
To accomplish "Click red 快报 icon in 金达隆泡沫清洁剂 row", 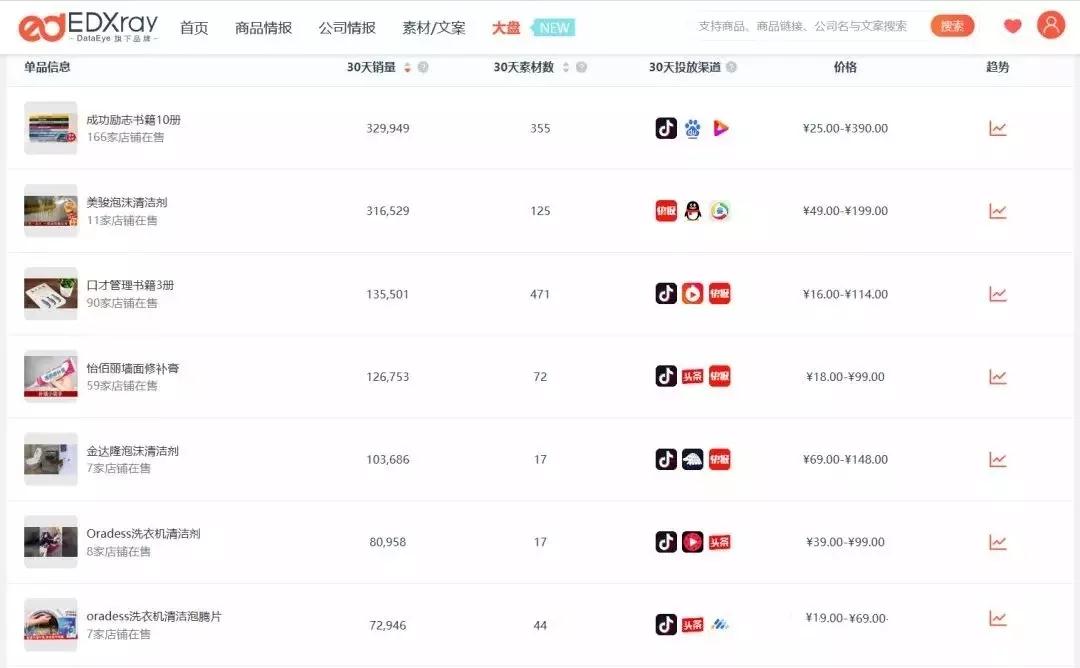I will pyautogui.click(x=720, y=459).
